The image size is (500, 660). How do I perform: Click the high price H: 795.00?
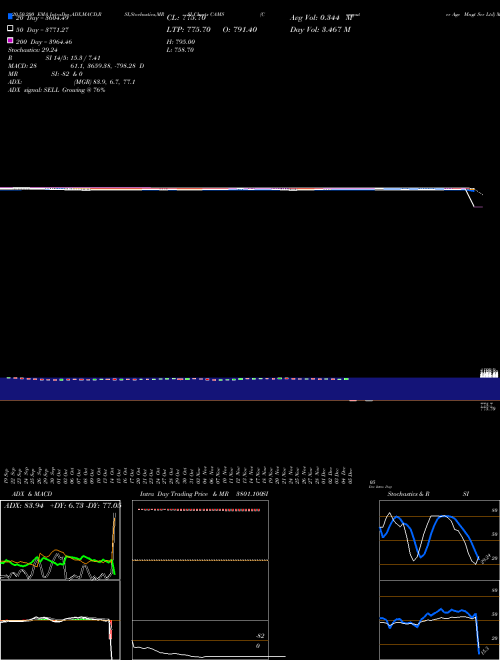point(181,42)
